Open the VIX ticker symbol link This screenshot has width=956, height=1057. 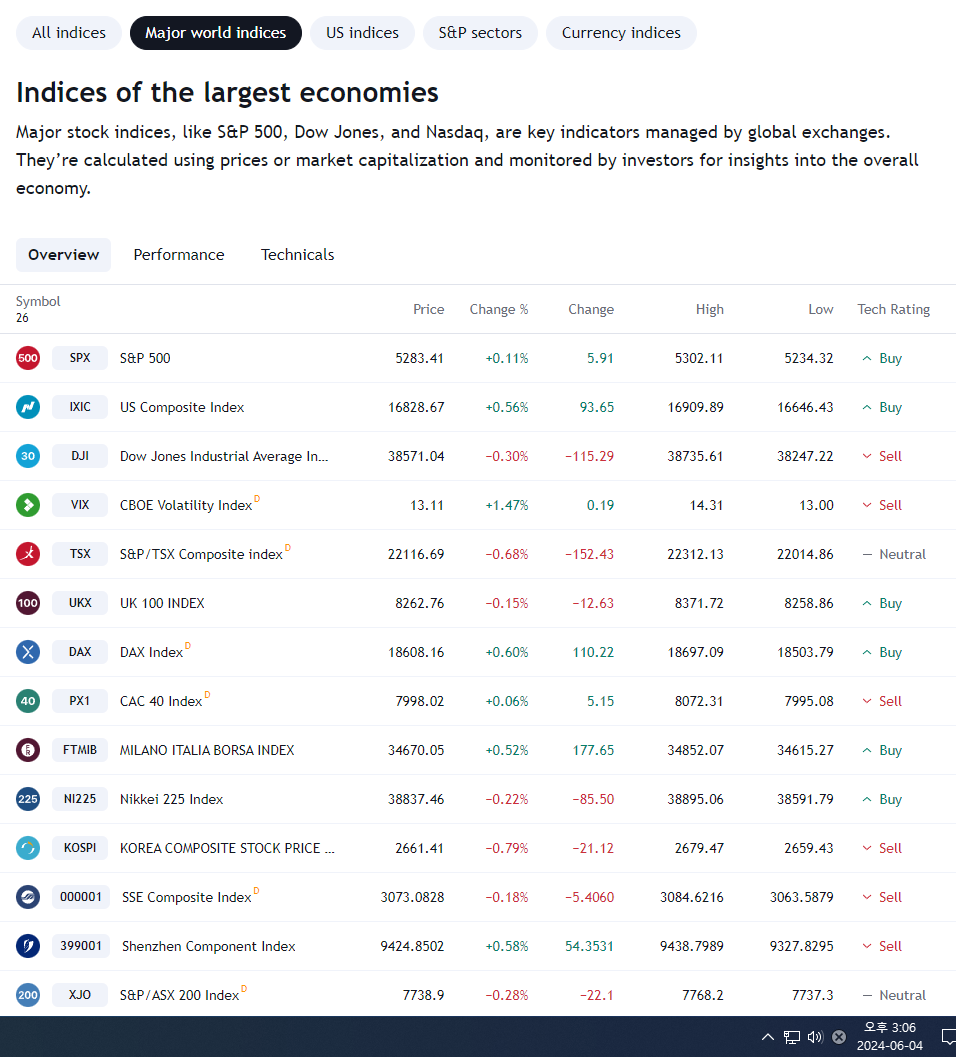point(80,505)
